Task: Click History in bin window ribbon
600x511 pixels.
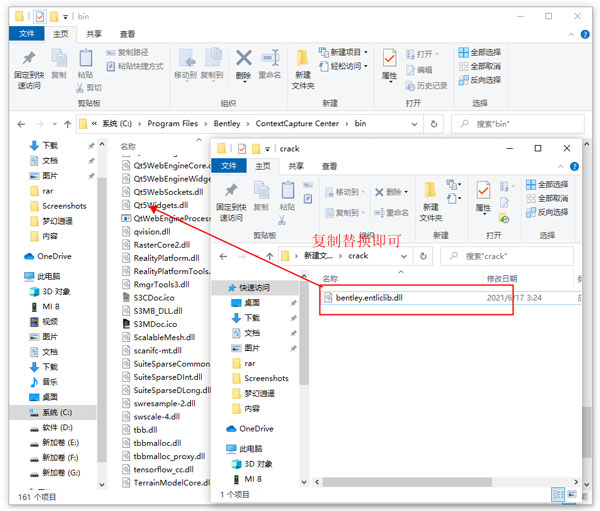Action: (x=426, y=86)
